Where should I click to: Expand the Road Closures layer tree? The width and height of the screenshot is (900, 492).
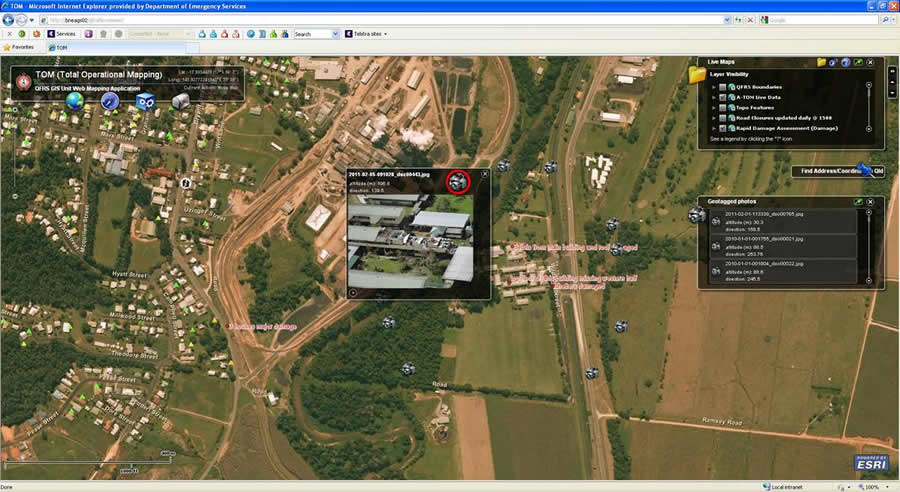[714, 118]
